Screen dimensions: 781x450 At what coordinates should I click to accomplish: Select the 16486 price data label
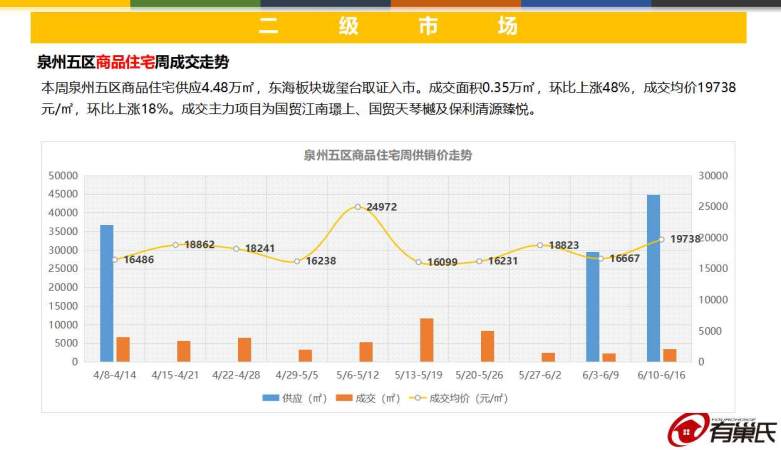point(138,260)
